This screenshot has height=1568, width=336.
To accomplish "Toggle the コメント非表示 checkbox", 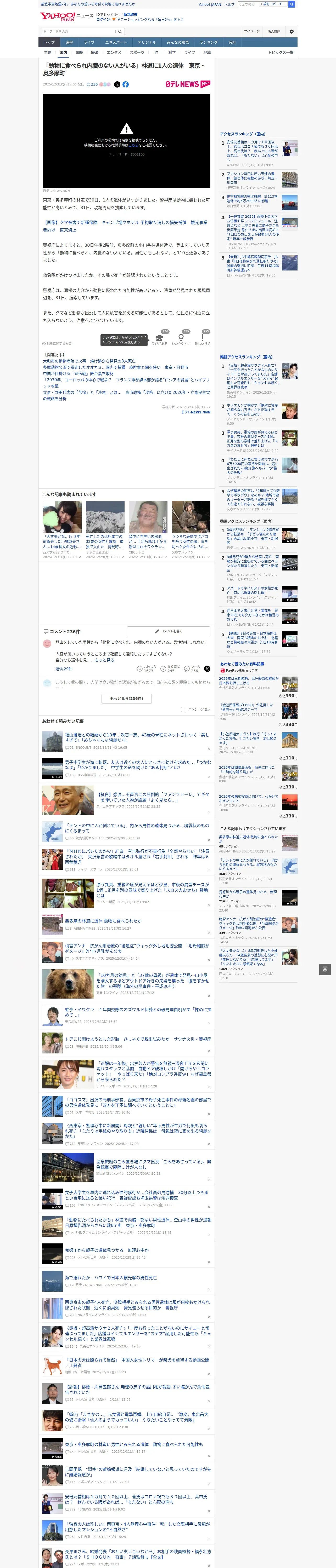I will pos(183,709).
